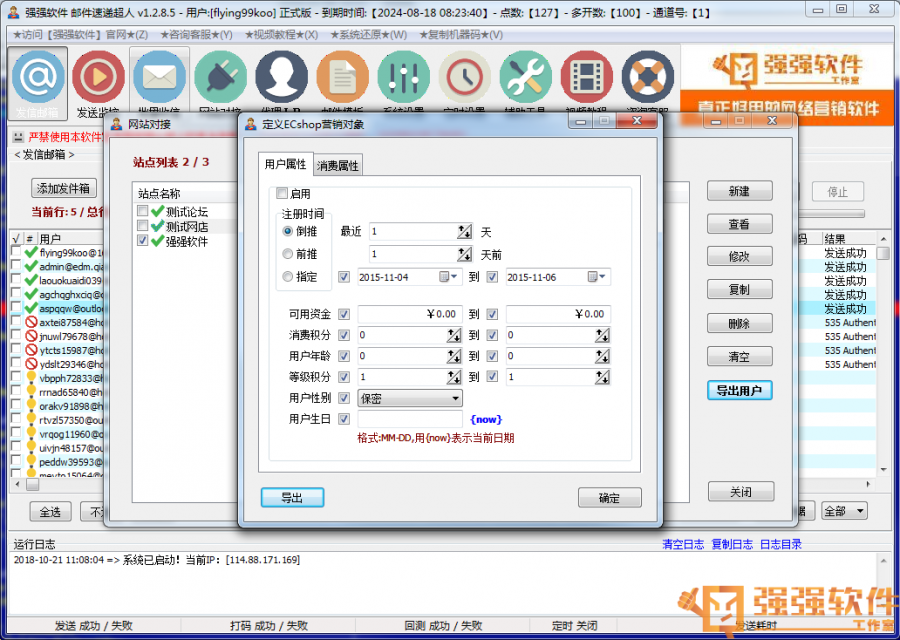Click the 复制日志 link
Viewport: 900px width, 640px height.
(732, 544)
